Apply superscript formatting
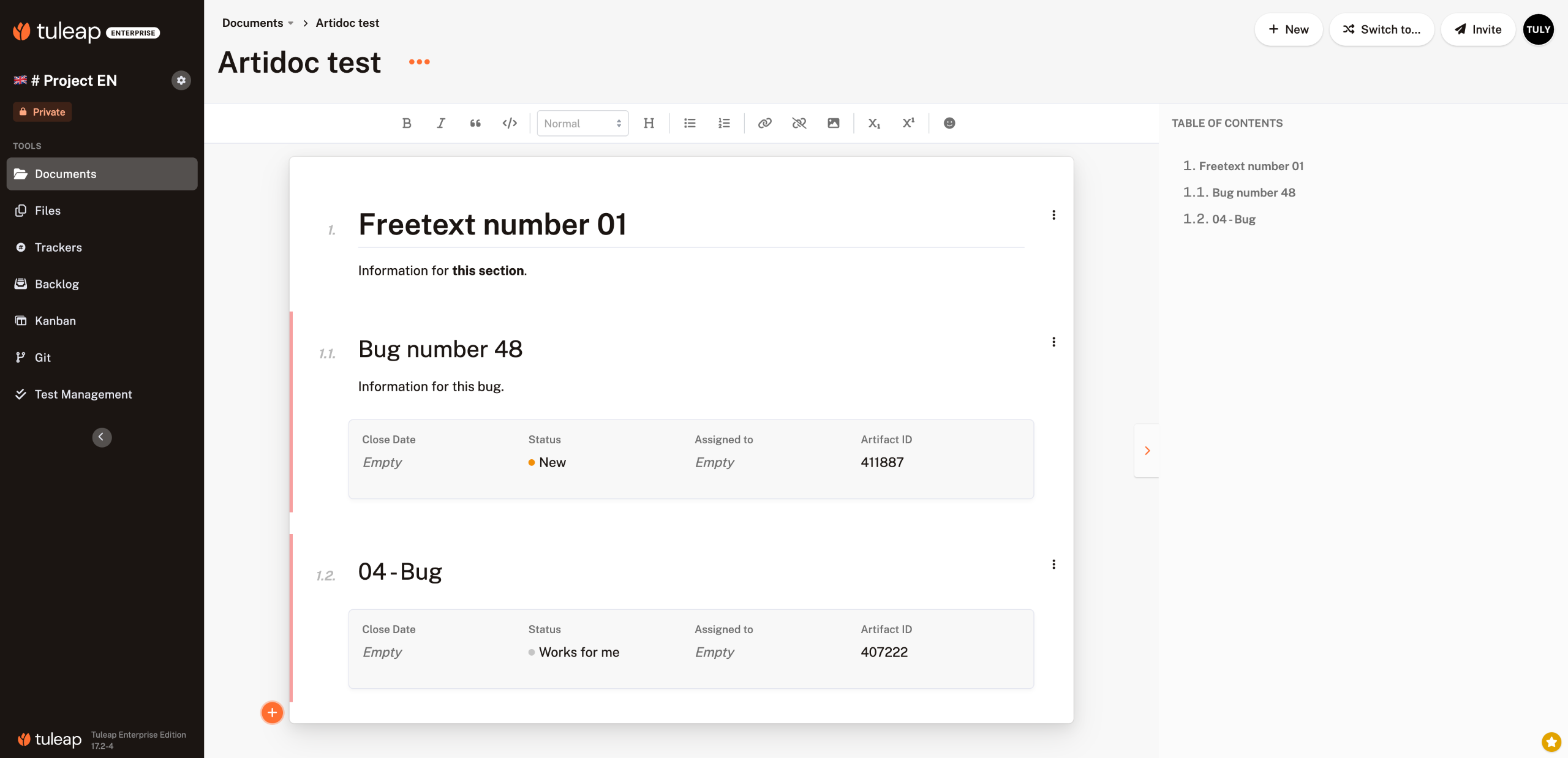 click(x=908, y=123)
